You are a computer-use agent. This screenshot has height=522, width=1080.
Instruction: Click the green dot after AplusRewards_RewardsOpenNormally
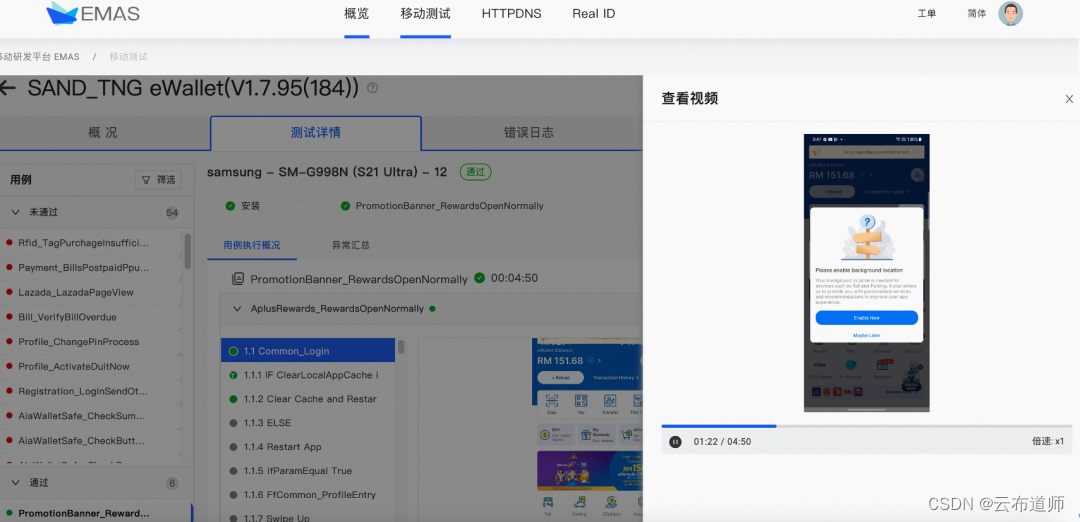click(432, 309)
